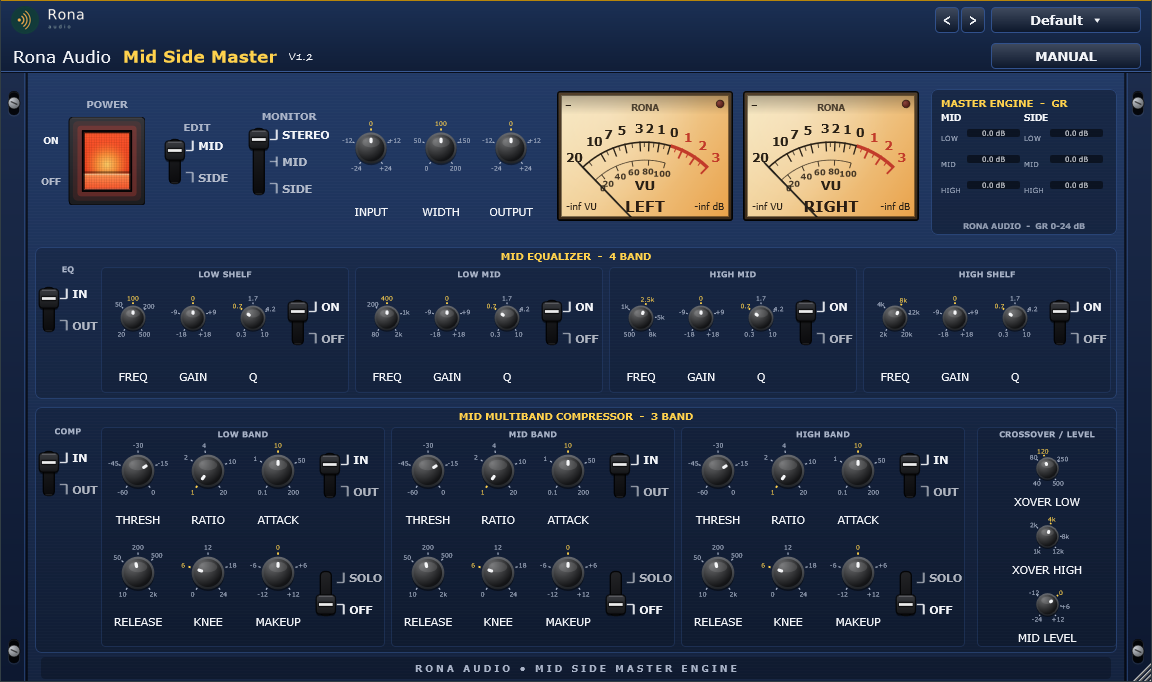Click the High Band THRESH knob
1152x682 pixels.
tap(718, 471)
